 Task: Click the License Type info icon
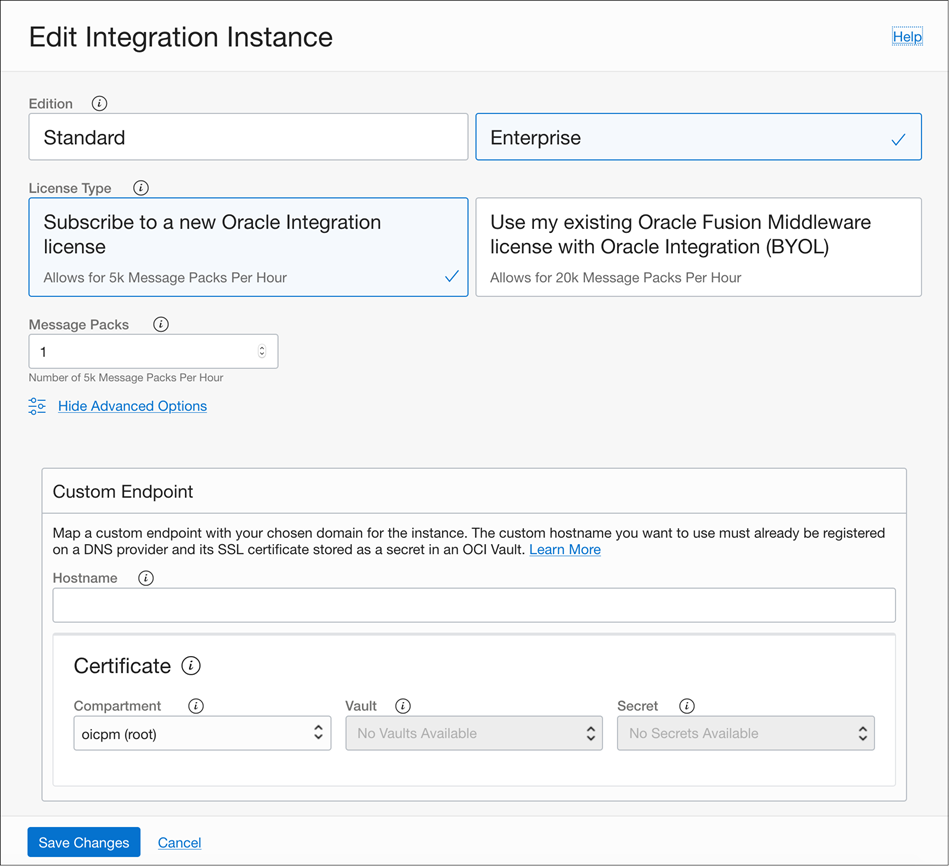click(x=140, y=187)
